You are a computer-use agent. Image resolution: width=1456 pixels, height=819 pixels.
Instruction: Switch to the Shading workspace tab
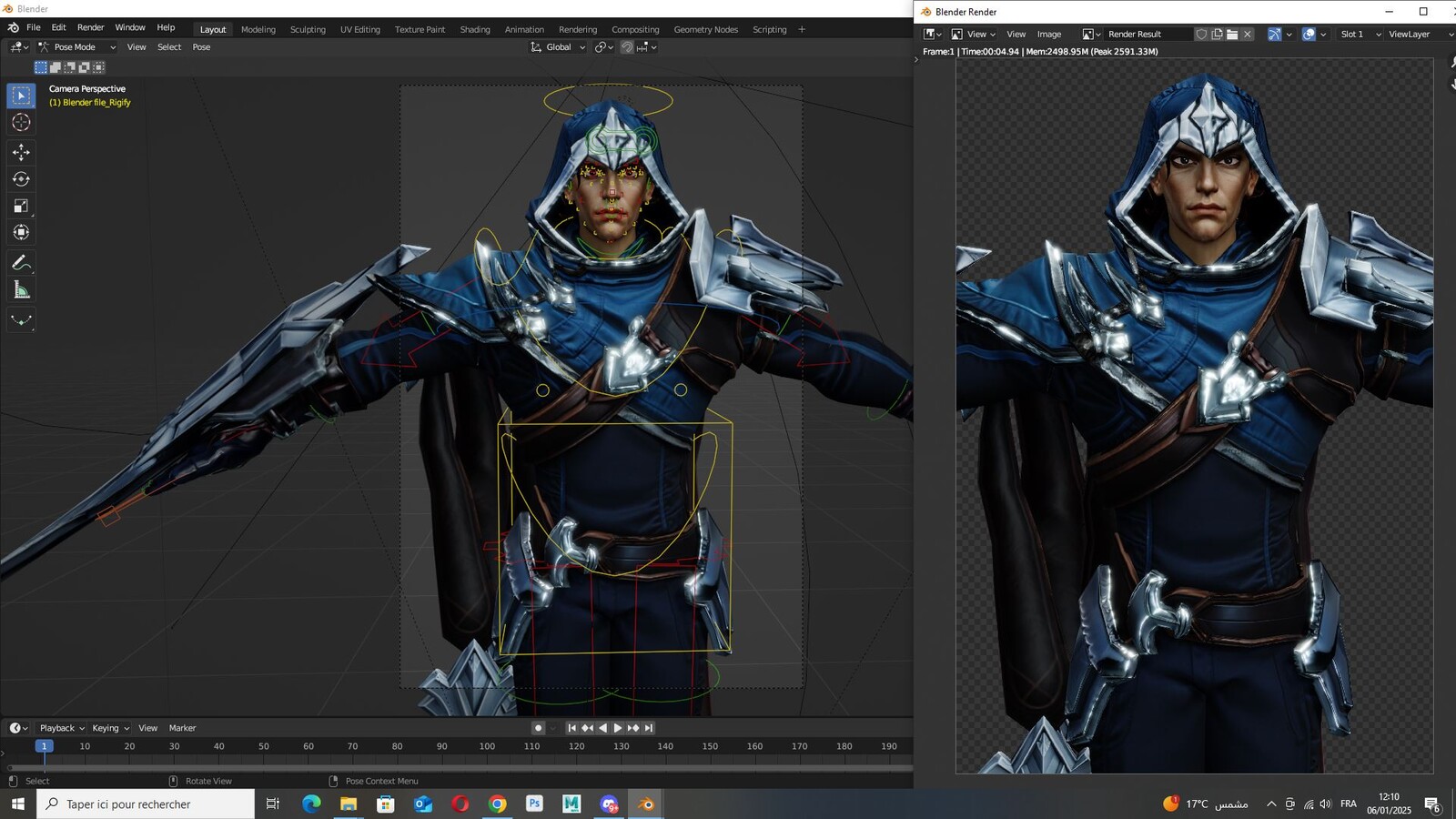pos(475,29)
